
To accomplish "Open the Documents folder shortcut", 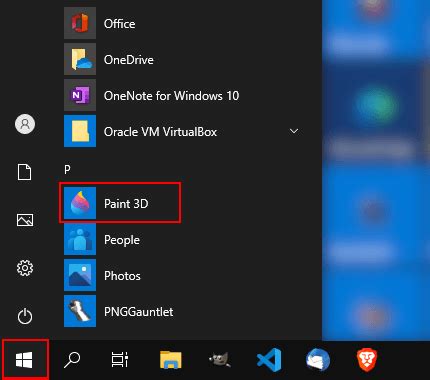I will (25, 172).
